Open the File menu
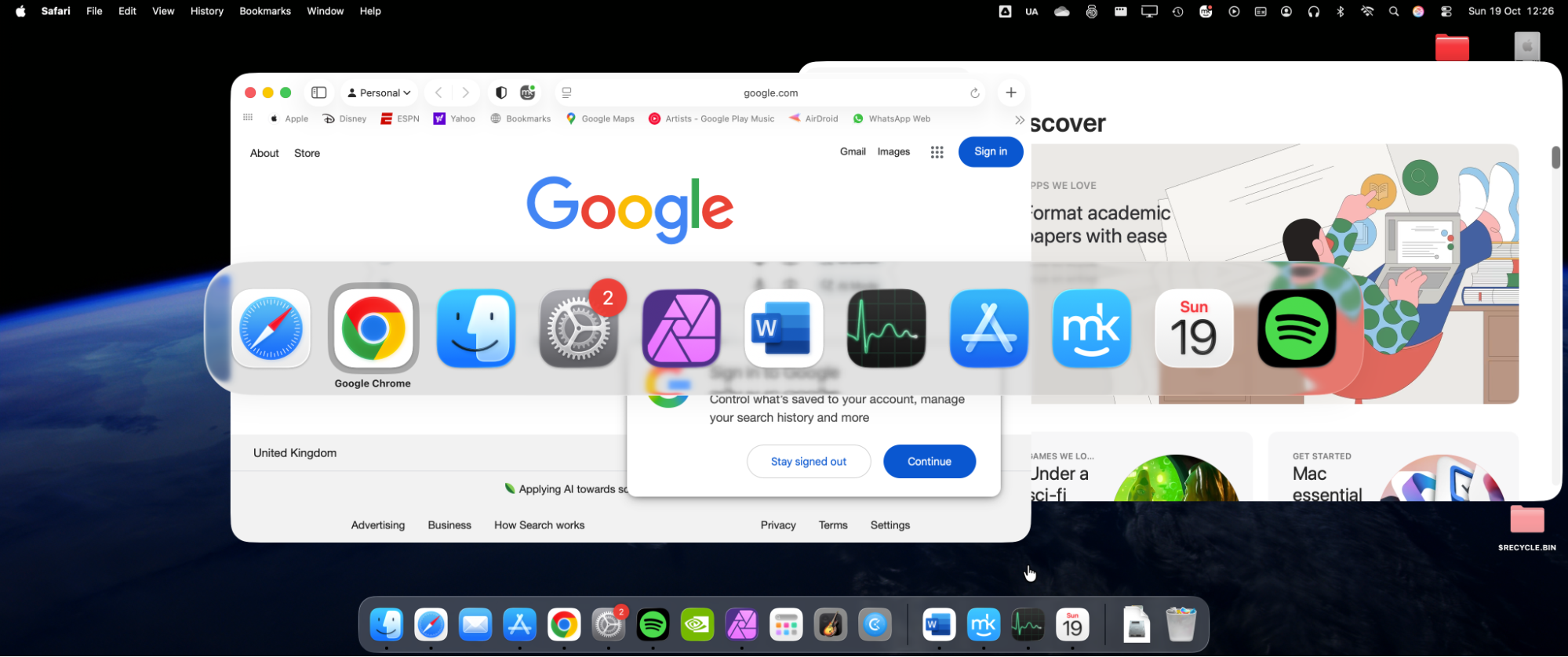The width and height of the screenshot is (1568, 657). tap(94, 11)
